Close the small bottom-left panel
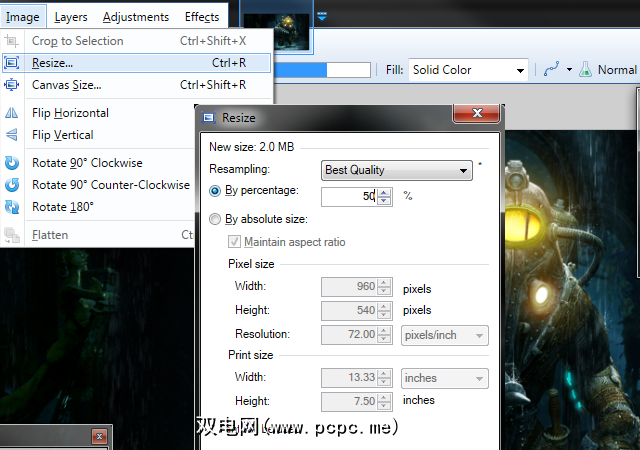 [x=99, y=437]
